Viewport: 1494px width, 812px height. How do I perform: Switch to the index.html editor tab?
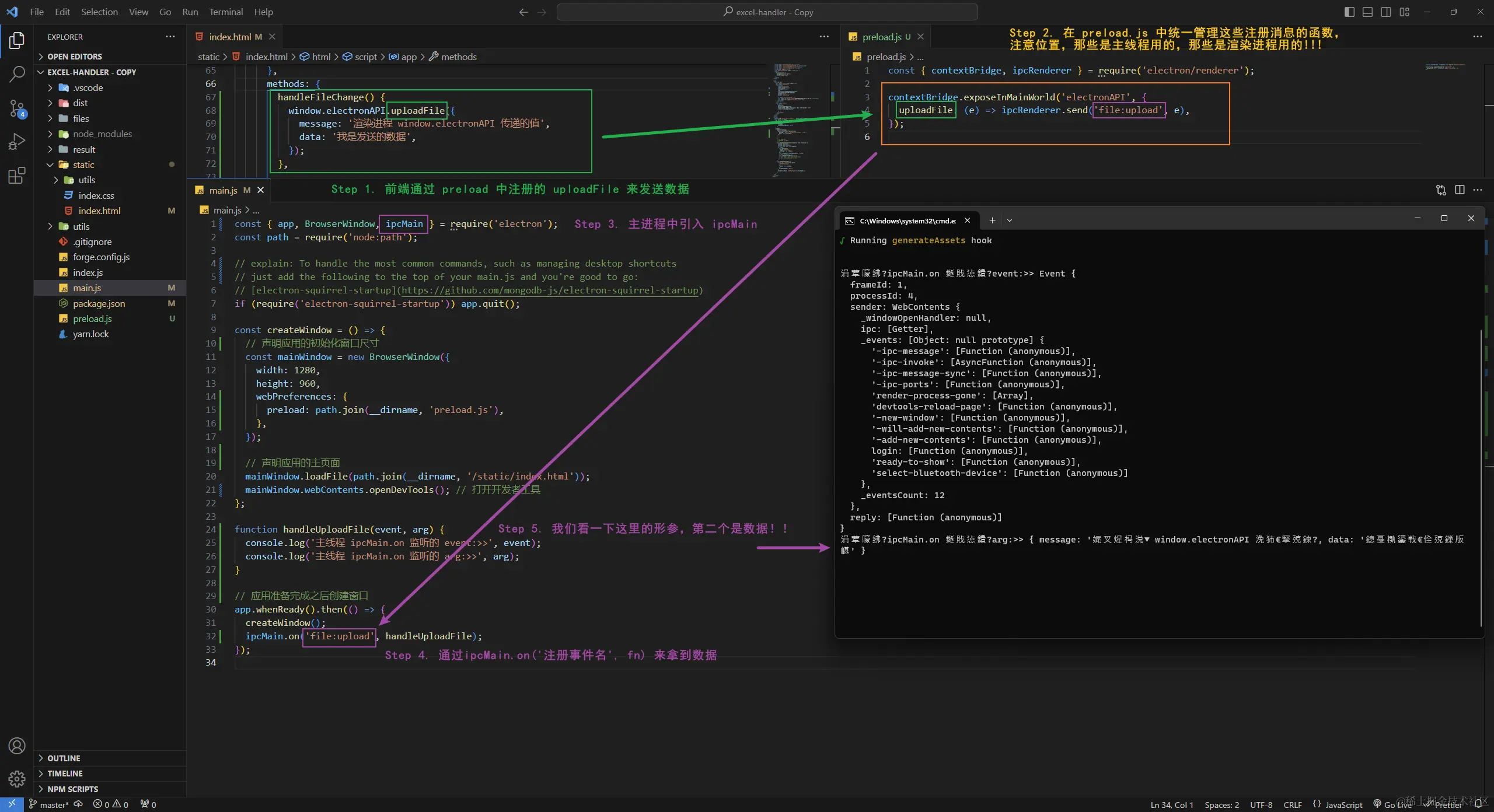pyautogui.click(x=234, y=37)
